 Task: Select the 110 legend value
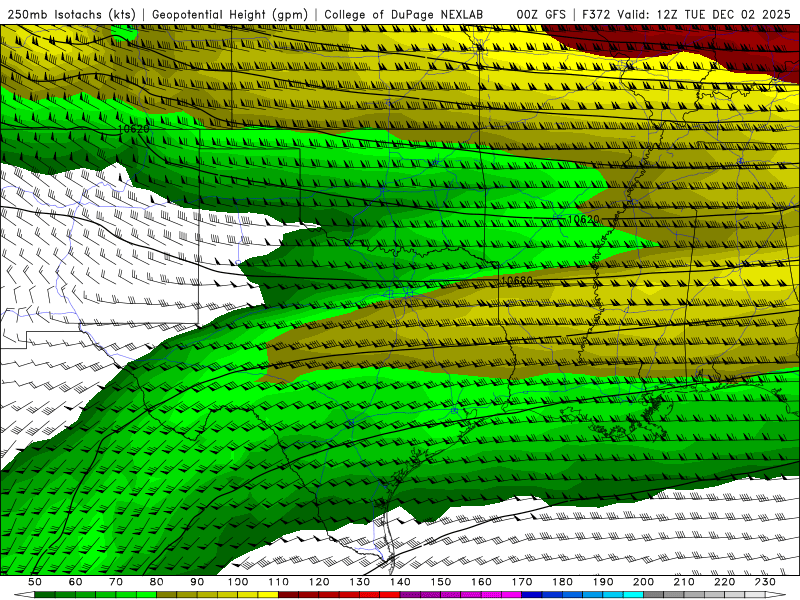point(279,582)
